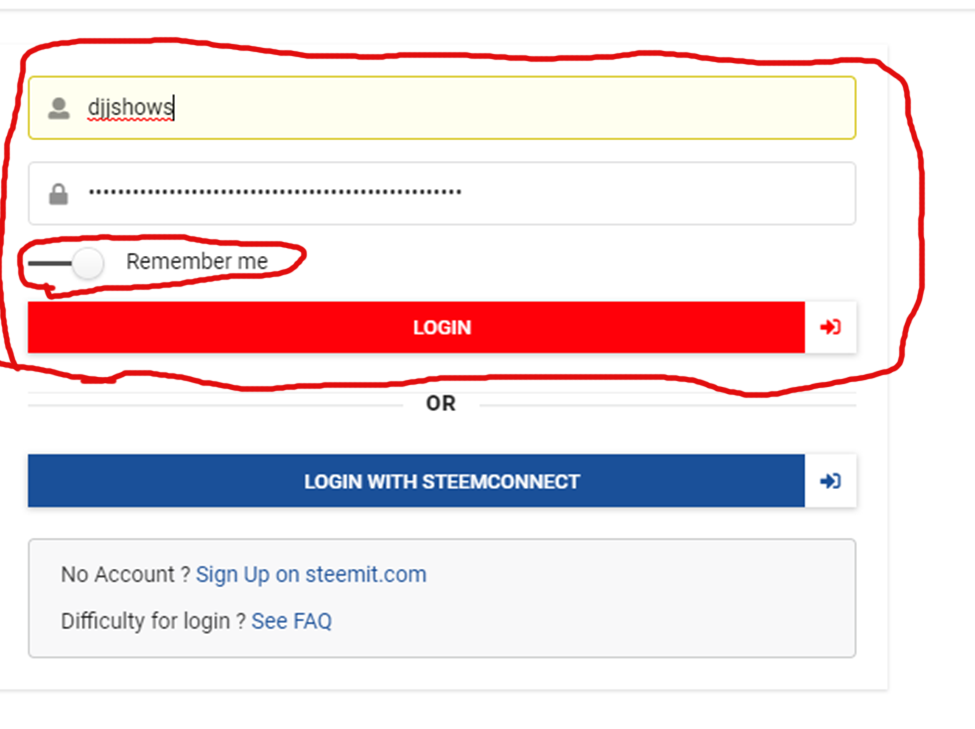Viewport: 975px width, 729px height.
Task: Click the No Account ? text
Action: click(125, 574)
